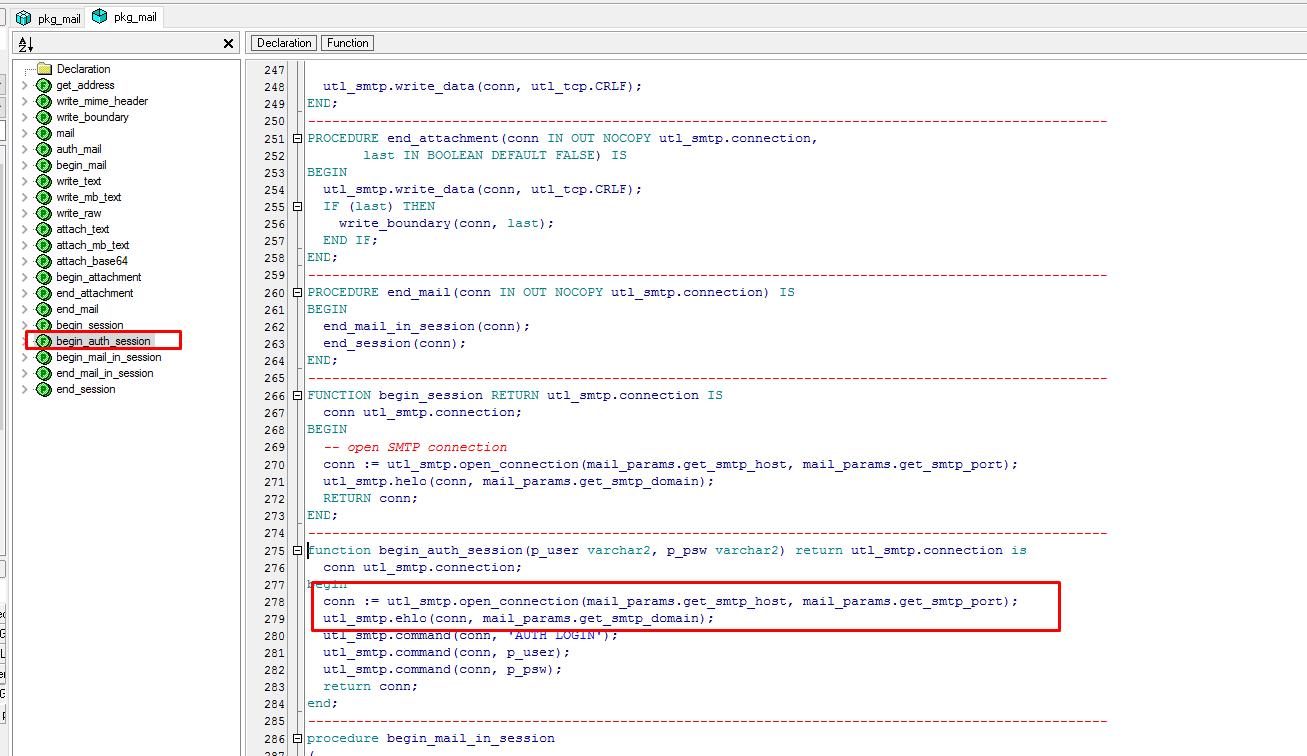Click the green icon beside get_address
The height and width of the screenshot is (756, 1307).
[44, 85]
